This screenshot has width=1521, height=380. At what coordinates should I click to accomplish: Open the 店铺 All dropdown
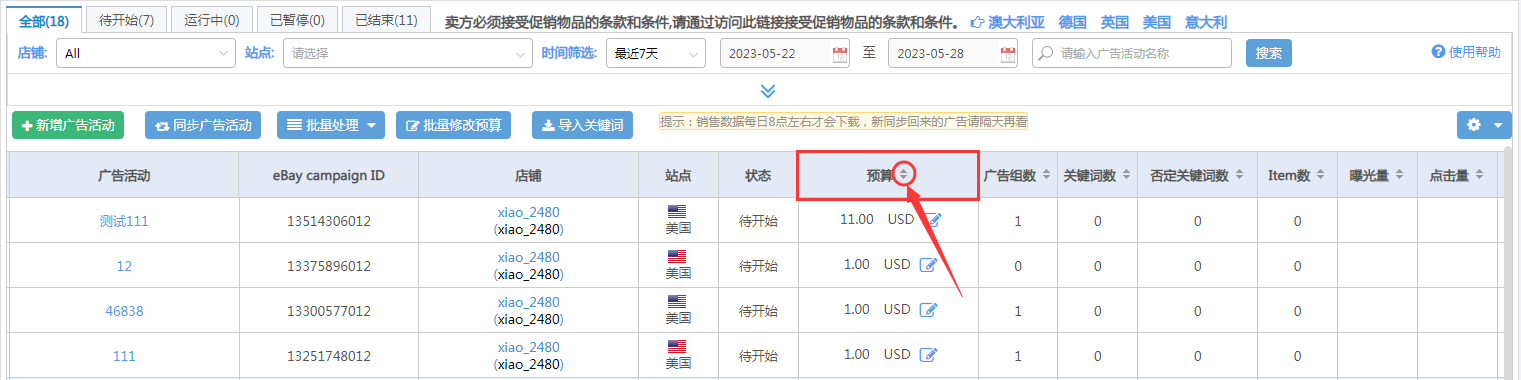[145, 53]
